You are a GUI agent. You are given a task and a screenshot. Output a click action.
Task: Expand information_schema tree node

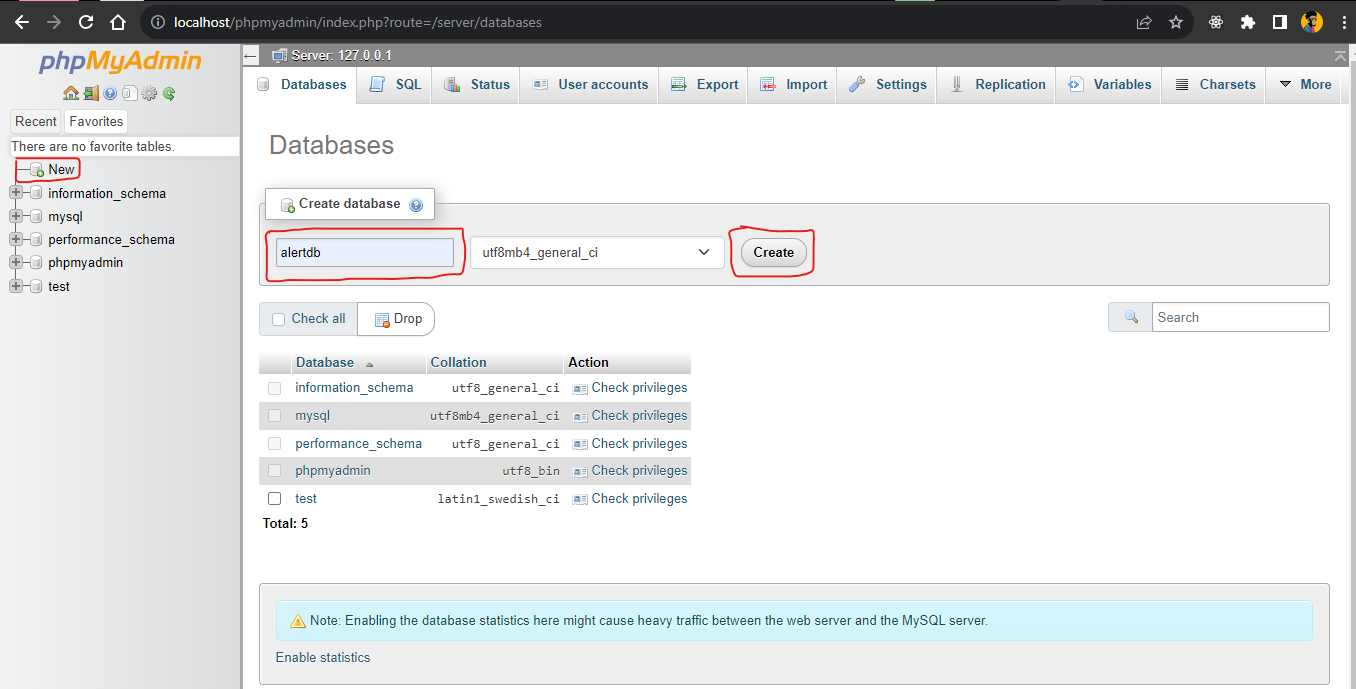click(15, 193)
